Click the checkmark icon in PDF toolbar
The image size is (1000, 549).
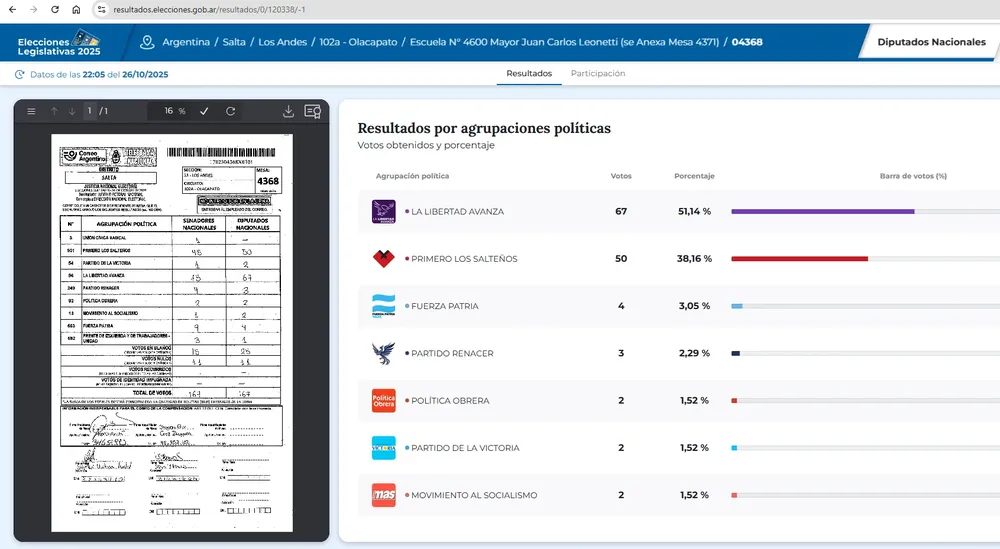point(205,111)
